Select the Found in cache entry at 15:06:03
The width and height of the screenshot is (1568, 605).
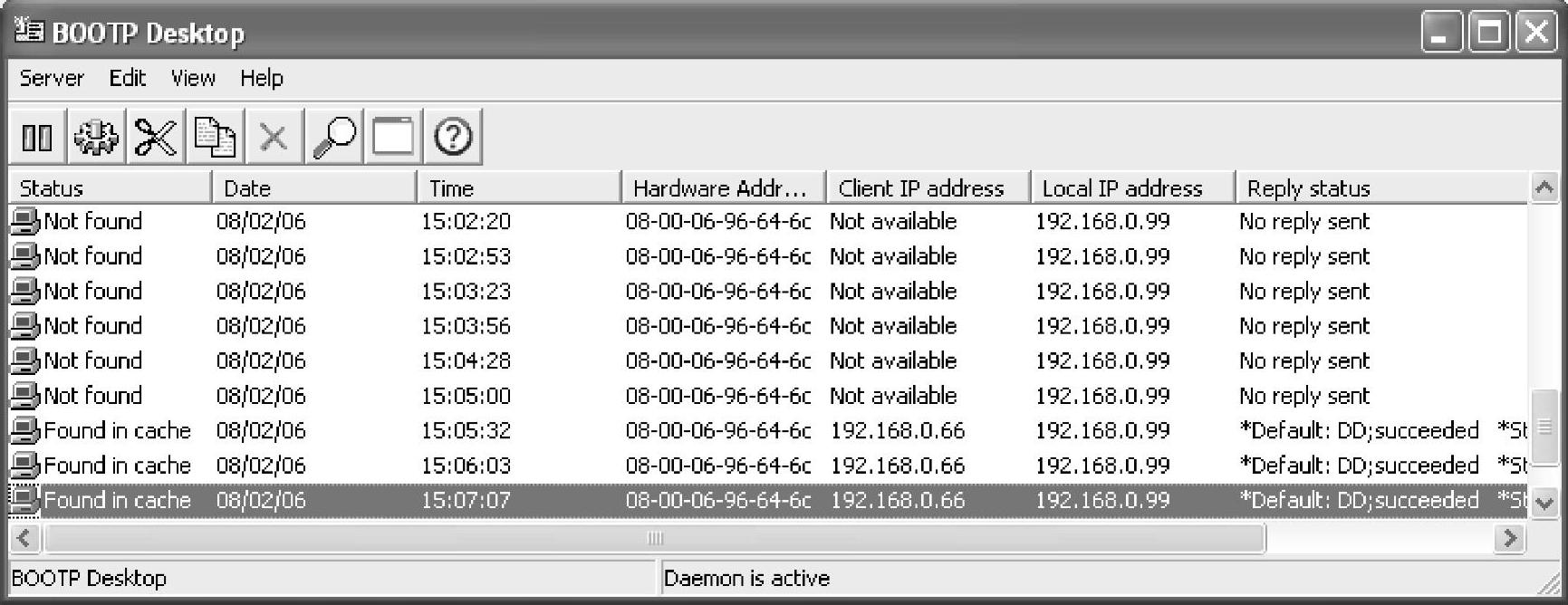(117, 466)
